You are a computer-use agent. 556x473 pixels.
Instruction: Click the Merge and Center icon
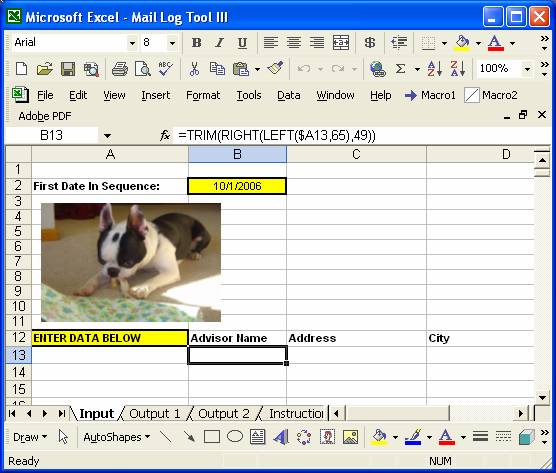point(341,43)
